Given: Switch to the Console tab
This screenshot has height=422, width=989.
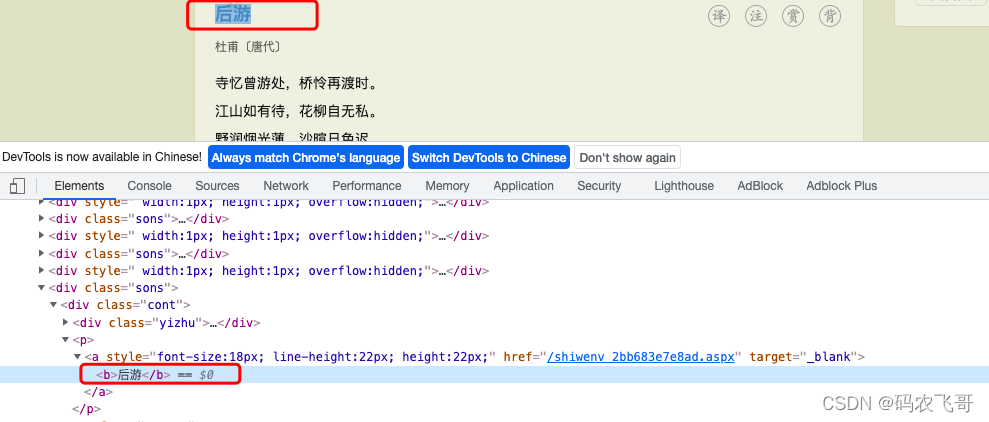Looking at the screenshot, I should [149, 185].
